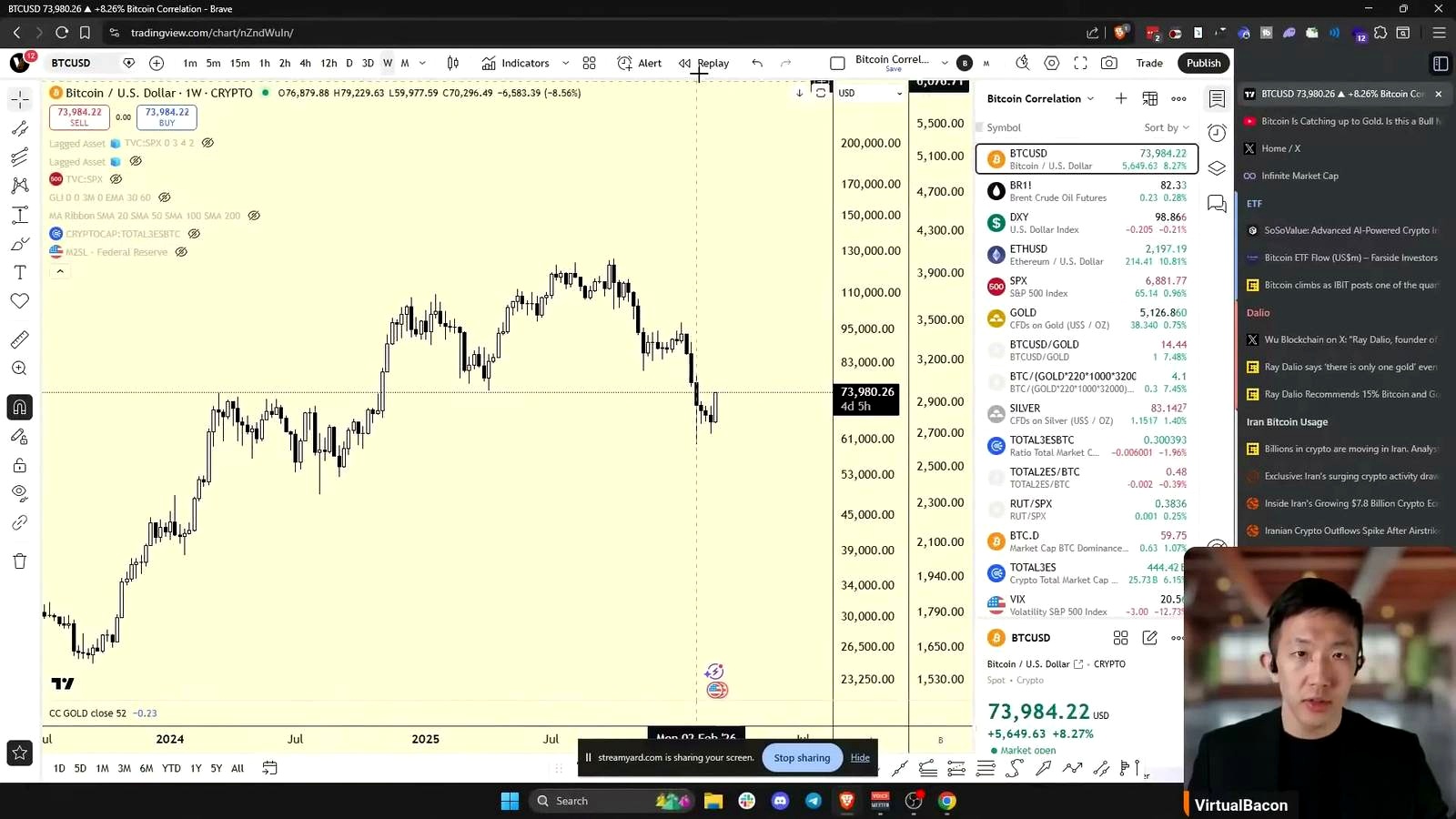Open the Fibonacci/gann tools
Viewport: 1456px width, 819px height.
[x=19, y=157]
